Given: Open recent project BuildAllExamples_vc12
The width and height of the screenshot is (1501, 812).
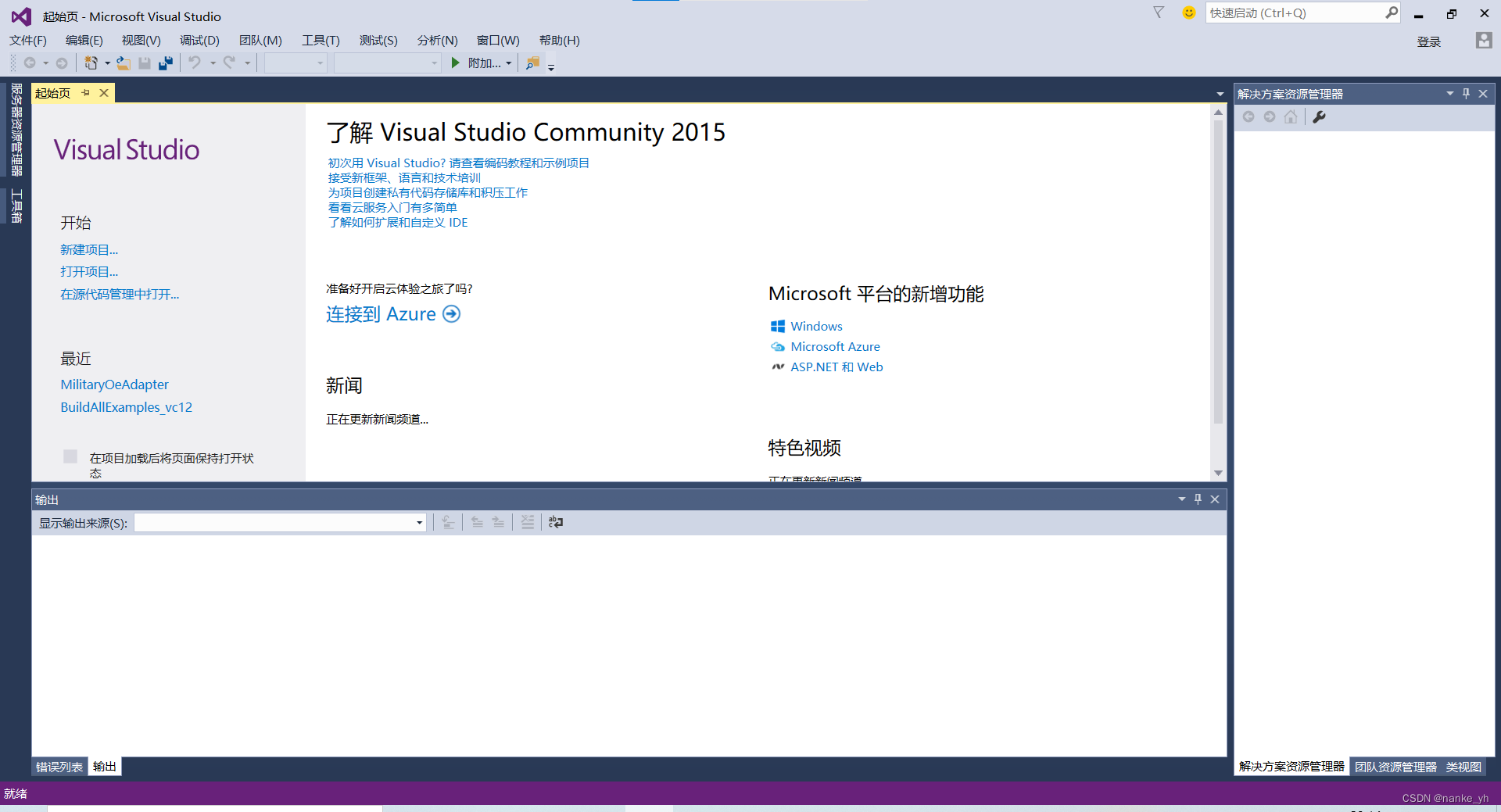Looking at the screenshot, I should [127, 407].
